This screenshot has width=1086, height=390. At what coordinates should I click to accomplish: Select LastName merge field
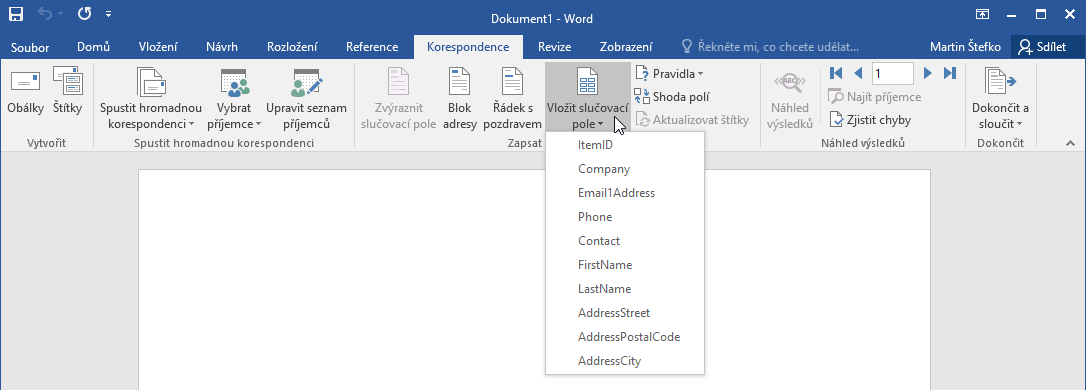click(x=625, y=289)
